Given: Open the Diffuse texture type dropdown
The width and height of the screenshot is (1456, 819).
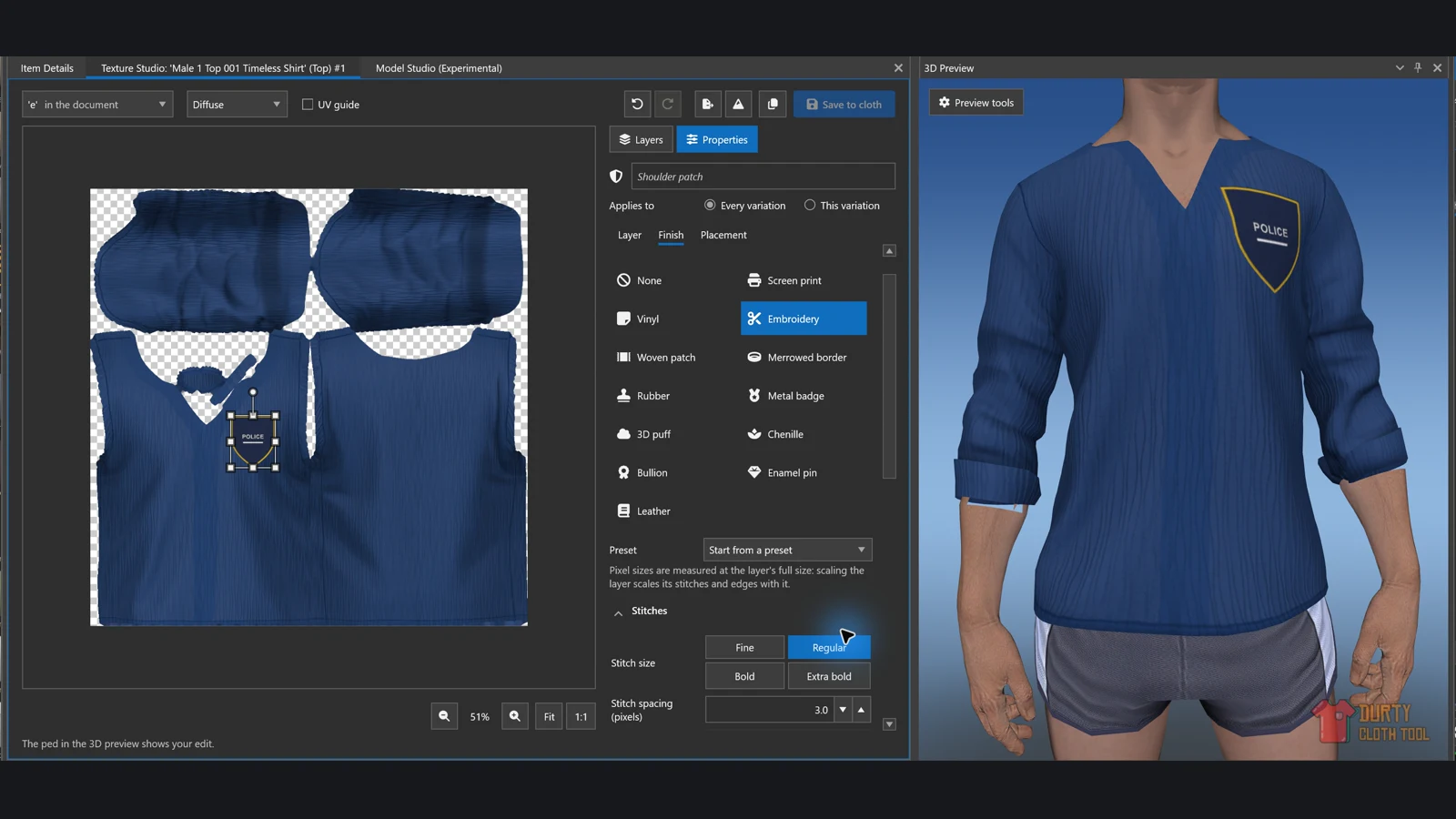Looking at the screenshot, I should point(237,105).
